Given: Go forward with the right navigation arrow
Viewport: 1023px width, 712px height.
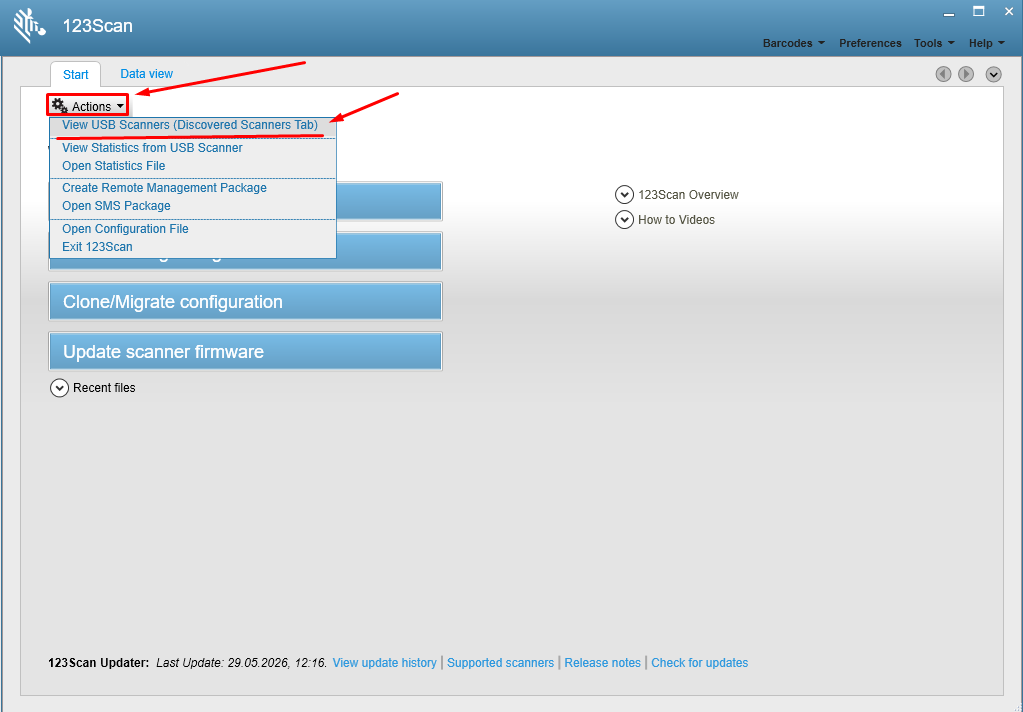Looking at the screenshot, I should [x=966, y=74].
